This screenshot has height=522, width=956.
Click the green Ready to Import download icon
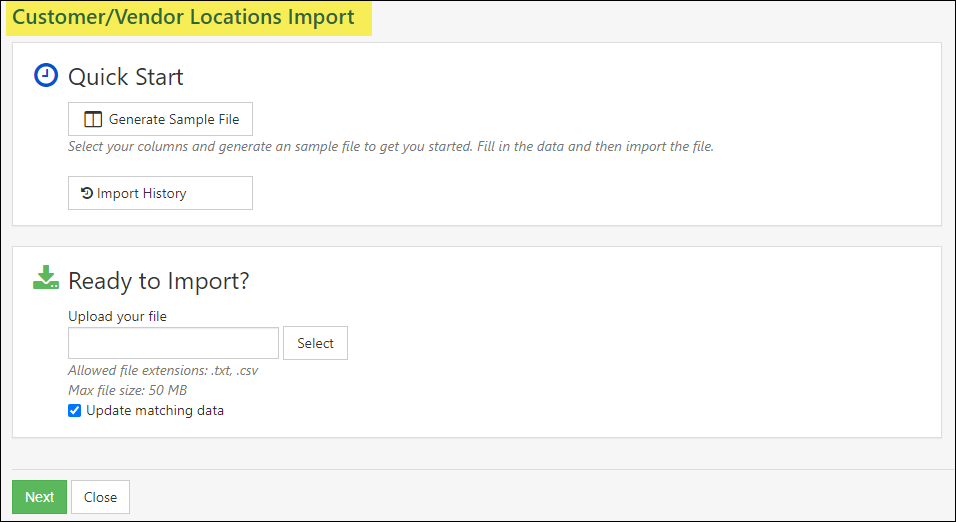(46, 277)
